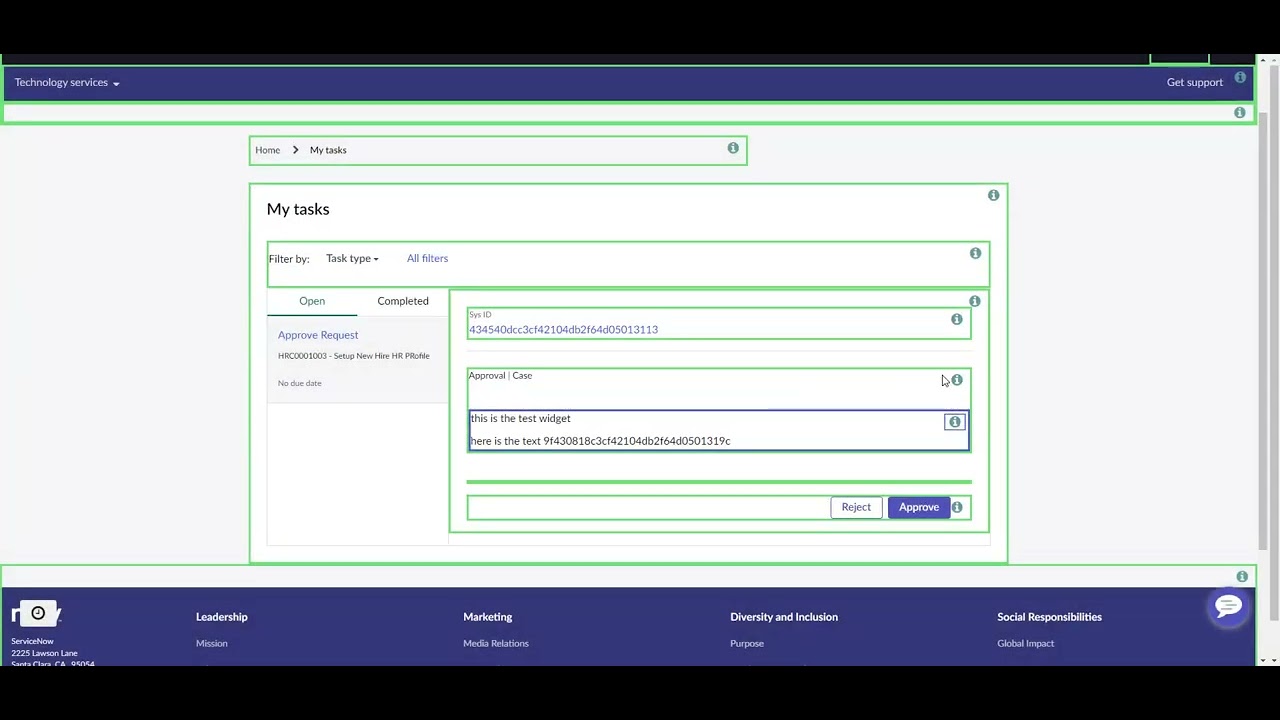Select the Approve Request task in the list
This screenshot has width=1280, height=720.
(x=318, y=335)
